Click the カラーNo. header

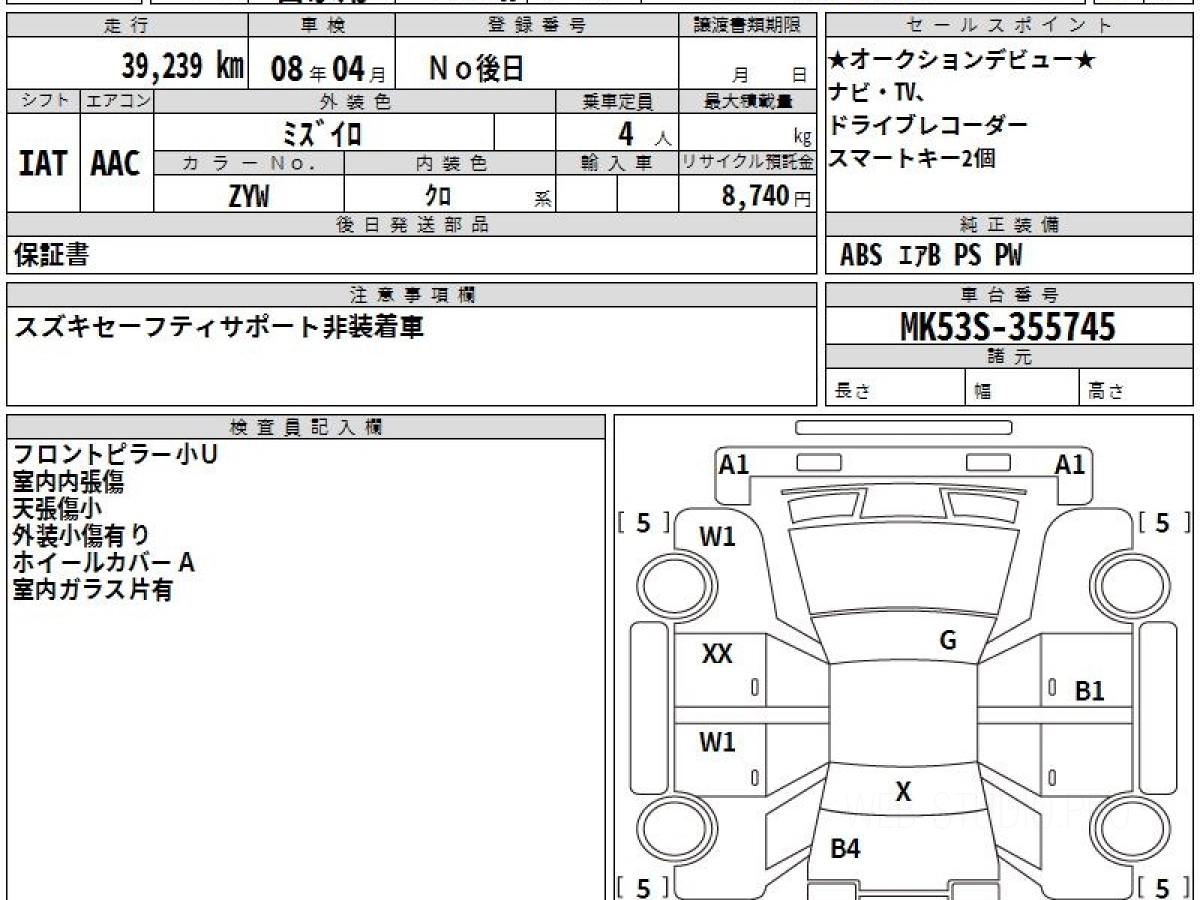(x=249, y=163)
